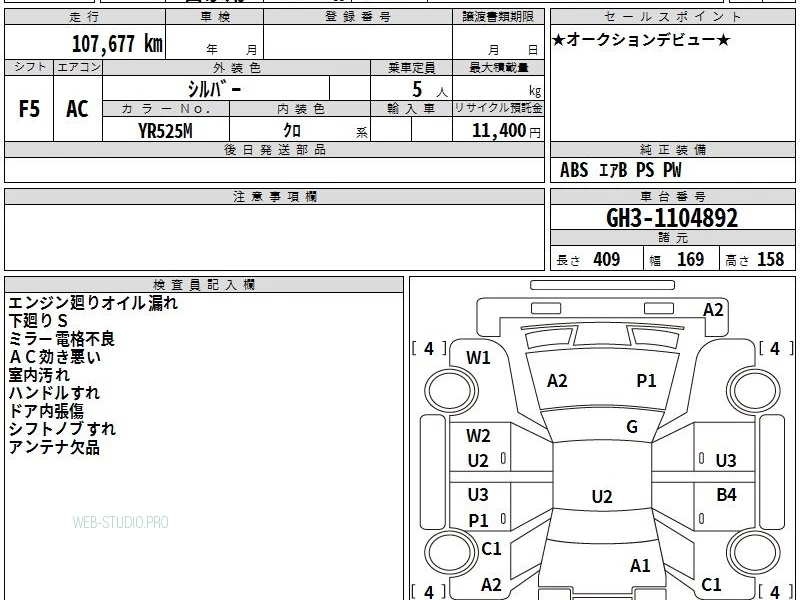800x600 pixels.
Task: Click the recycle deposit 11,400 円
Action: 506,131
